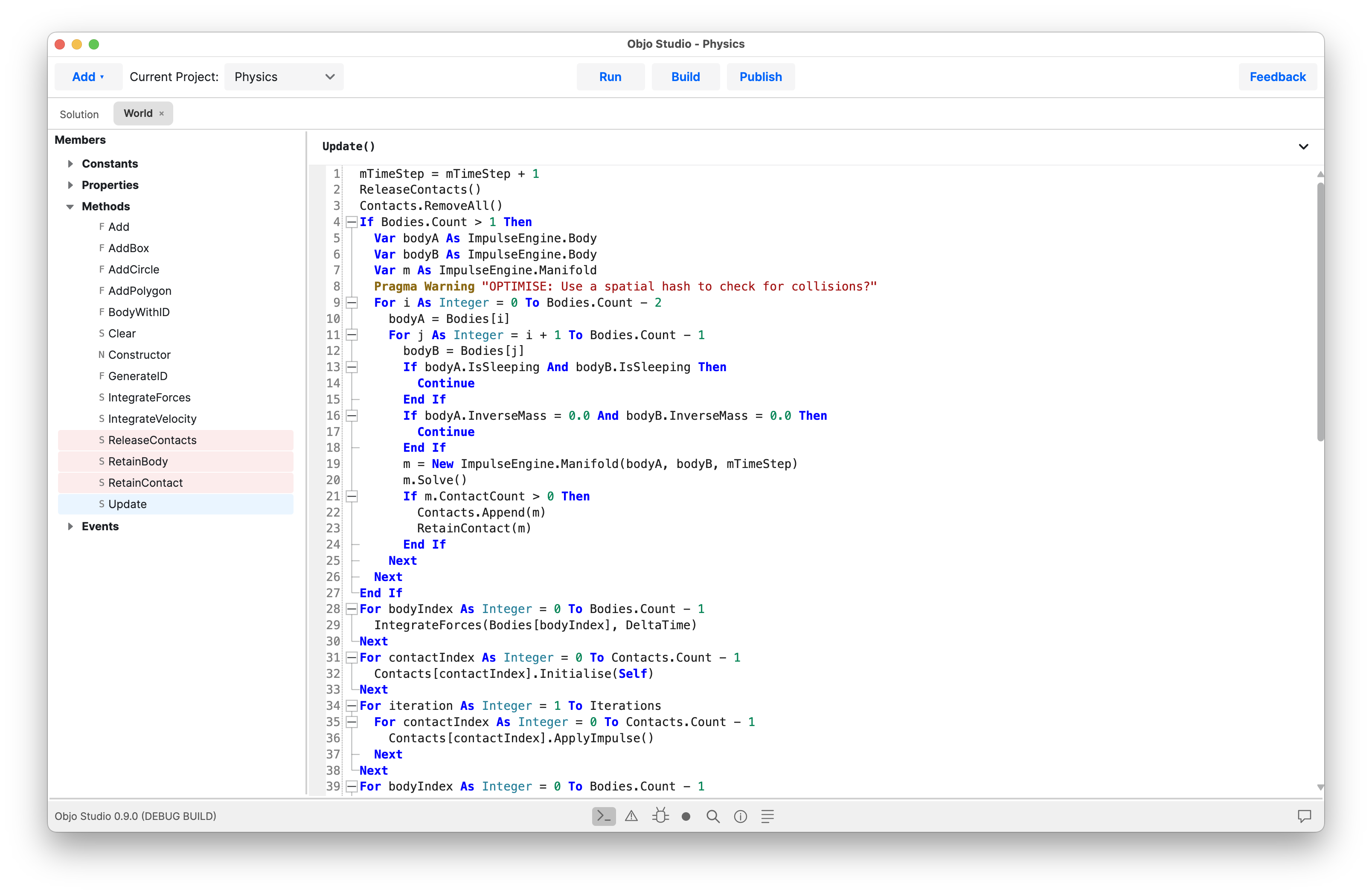Close the World tab with its x
Viewport: 1372px width, 895px height.
coord(162,113)
